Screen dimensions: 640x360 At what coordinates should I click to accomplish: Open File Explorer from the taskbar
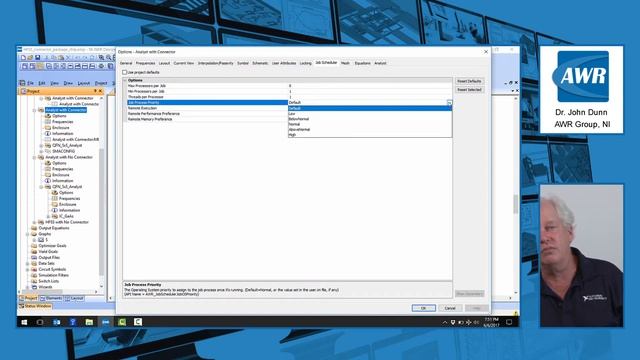(x=89, y=322)
